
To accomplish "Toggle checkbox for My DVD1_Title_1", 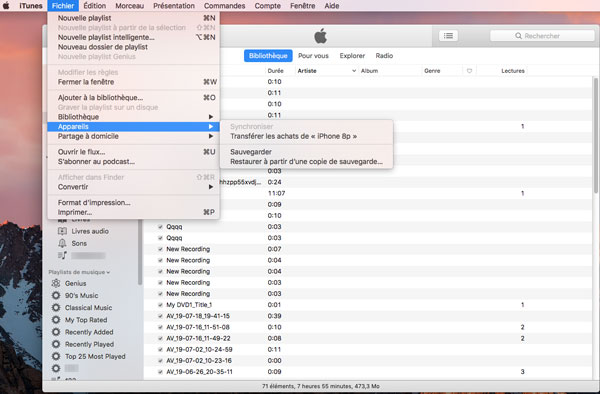I will click(160, 305).
